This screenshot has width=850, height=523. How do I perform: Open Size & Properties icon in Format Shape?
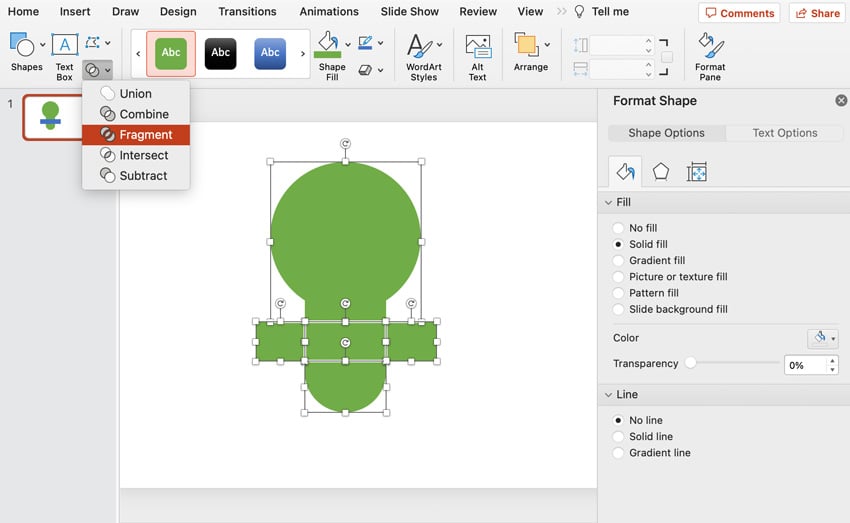pos(697,172)
